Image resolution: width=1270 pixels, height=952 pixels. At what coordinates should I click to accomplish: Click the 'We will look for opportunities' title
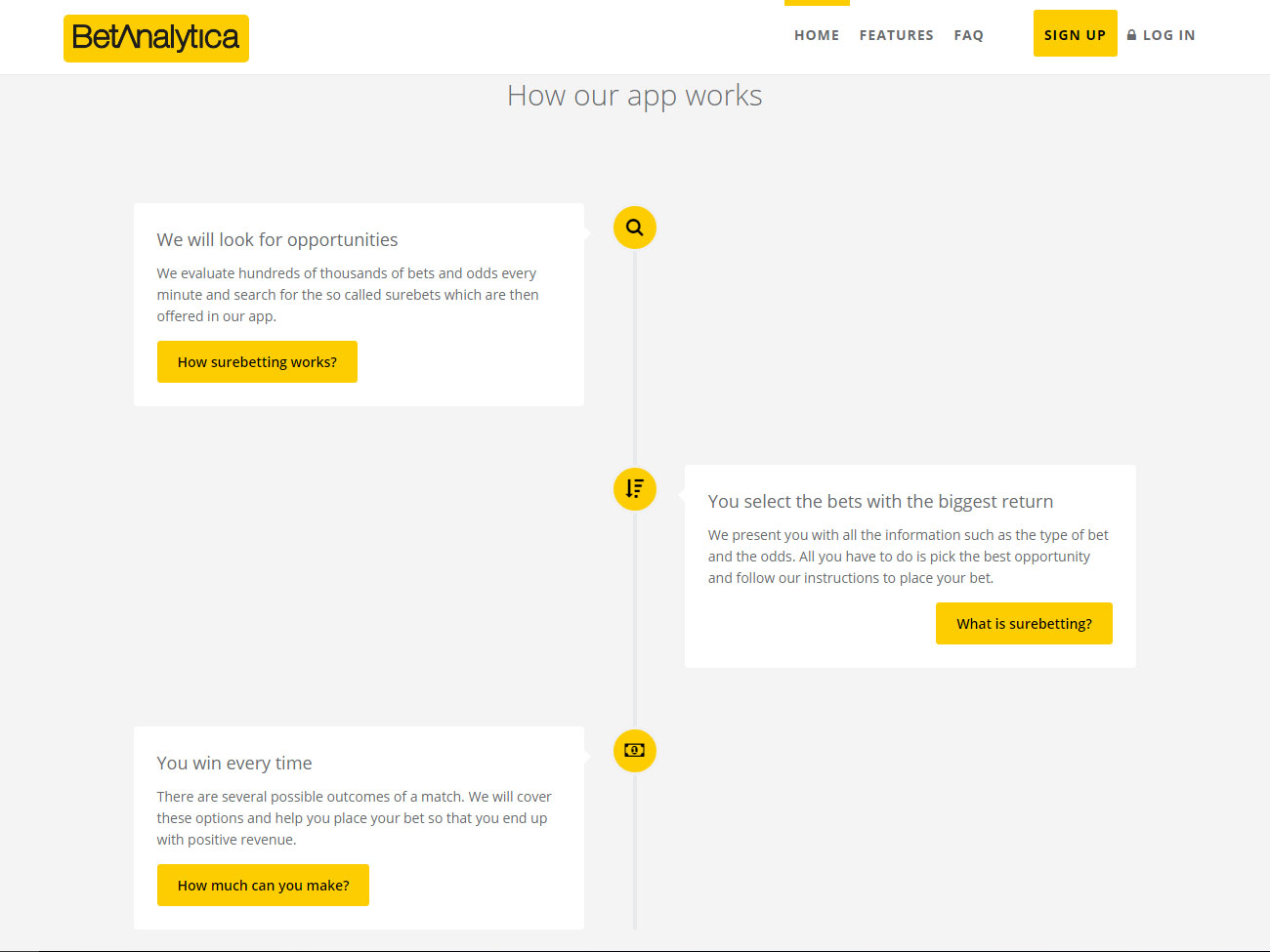[x=277, y=240]
